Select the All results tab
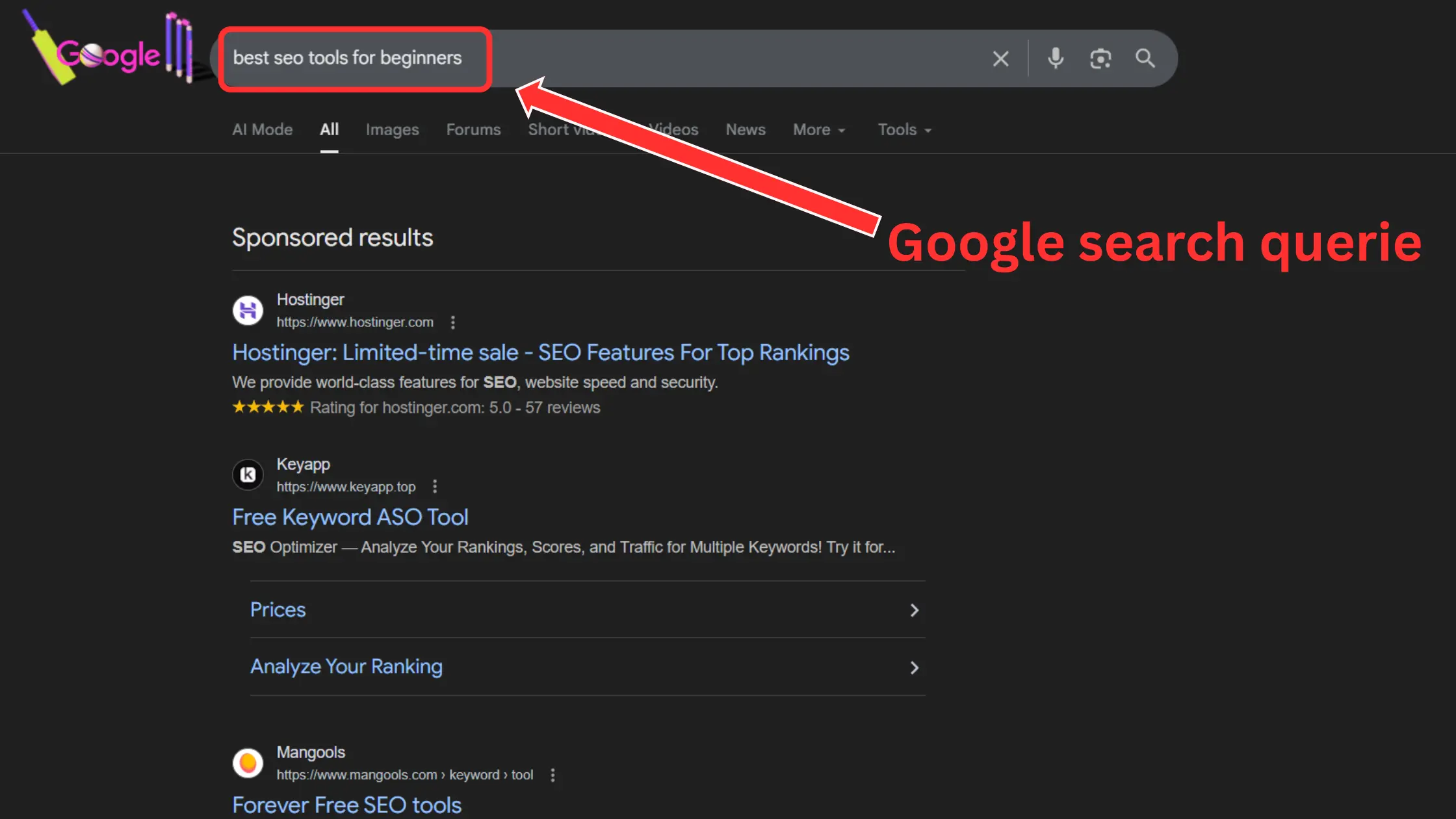1456x819 pixels. (x=329, y=129)
